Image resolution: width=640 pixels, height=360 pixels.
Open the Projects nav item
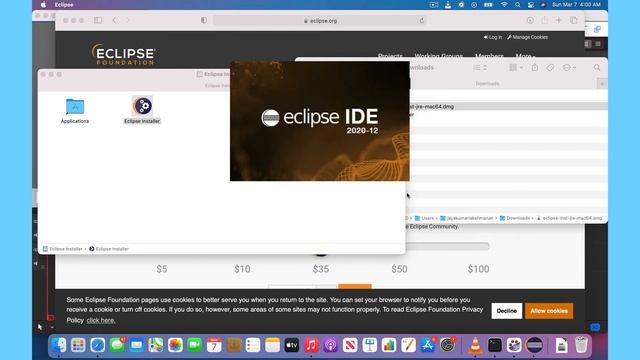tap(390, 56)
